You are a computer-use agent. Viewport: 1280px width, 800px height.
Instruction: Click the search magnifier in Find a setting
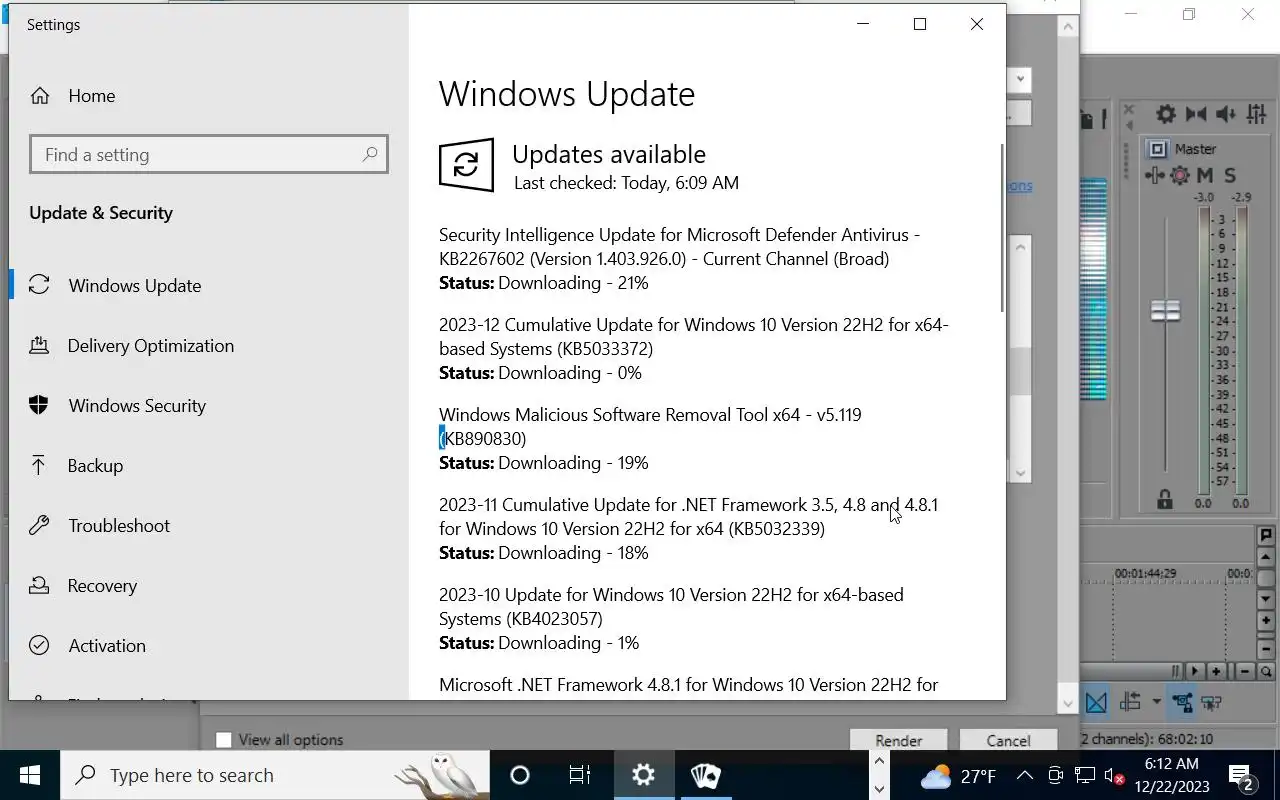pos(370,154)
